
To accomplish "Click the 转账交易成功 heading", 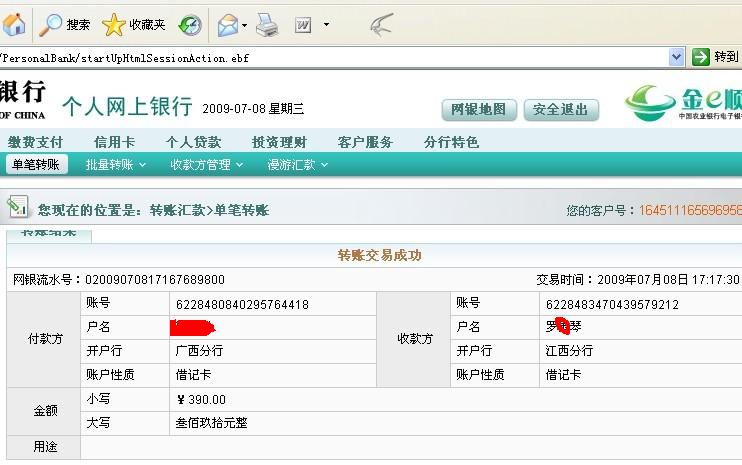I will click(380, 255).
